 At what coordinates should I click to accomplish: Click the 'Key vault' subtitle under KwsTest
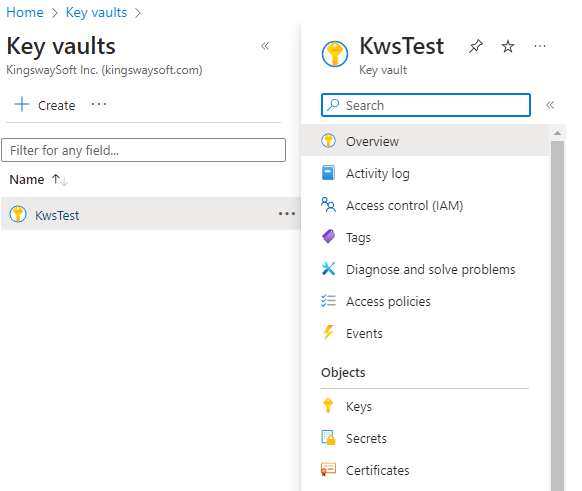click(x=383, y=70)
